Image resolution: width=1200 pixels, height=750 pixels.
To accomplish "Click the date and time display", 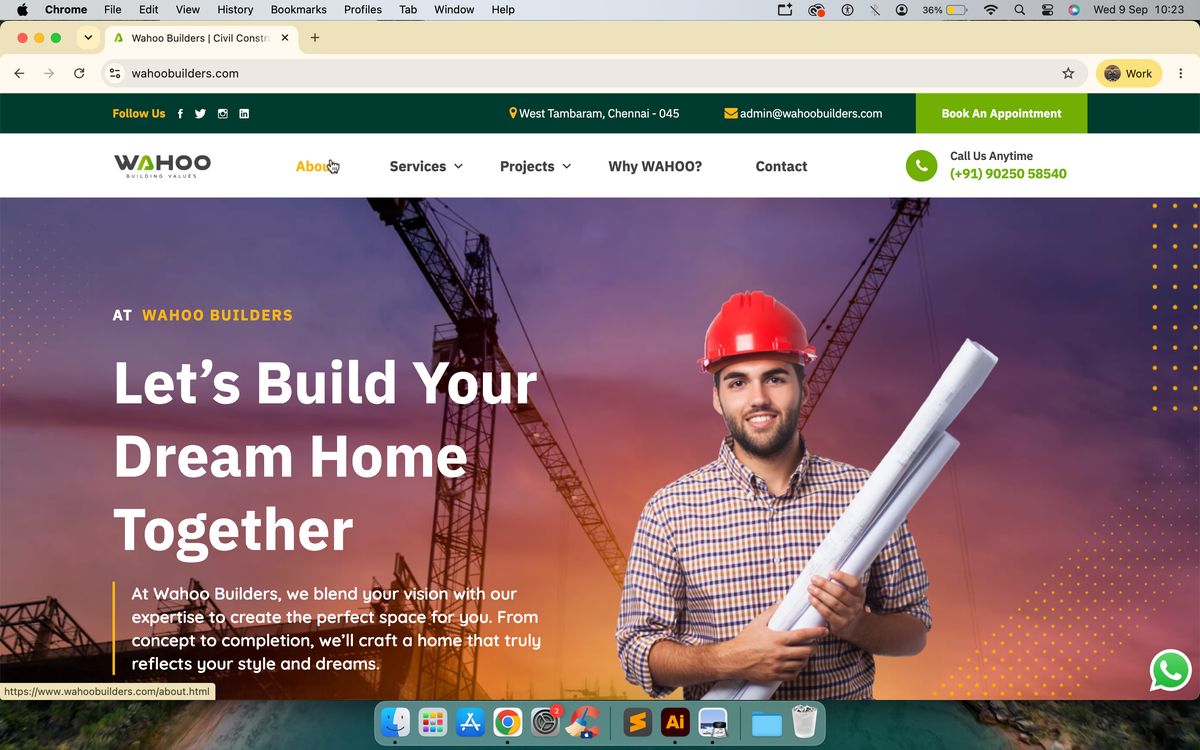I will click(1138, 9).
